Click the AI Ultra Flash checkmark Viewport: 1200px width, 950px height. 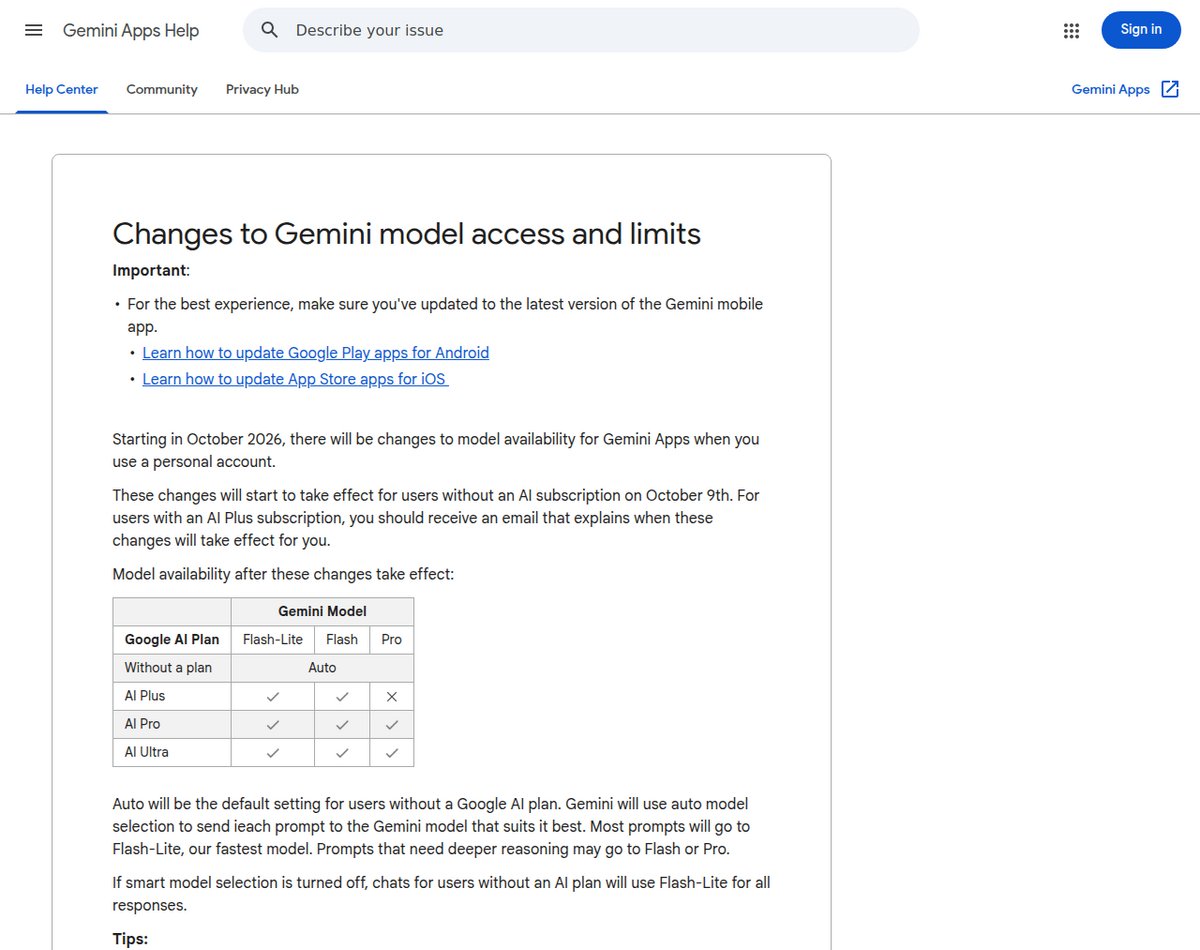tap(342, 753)
